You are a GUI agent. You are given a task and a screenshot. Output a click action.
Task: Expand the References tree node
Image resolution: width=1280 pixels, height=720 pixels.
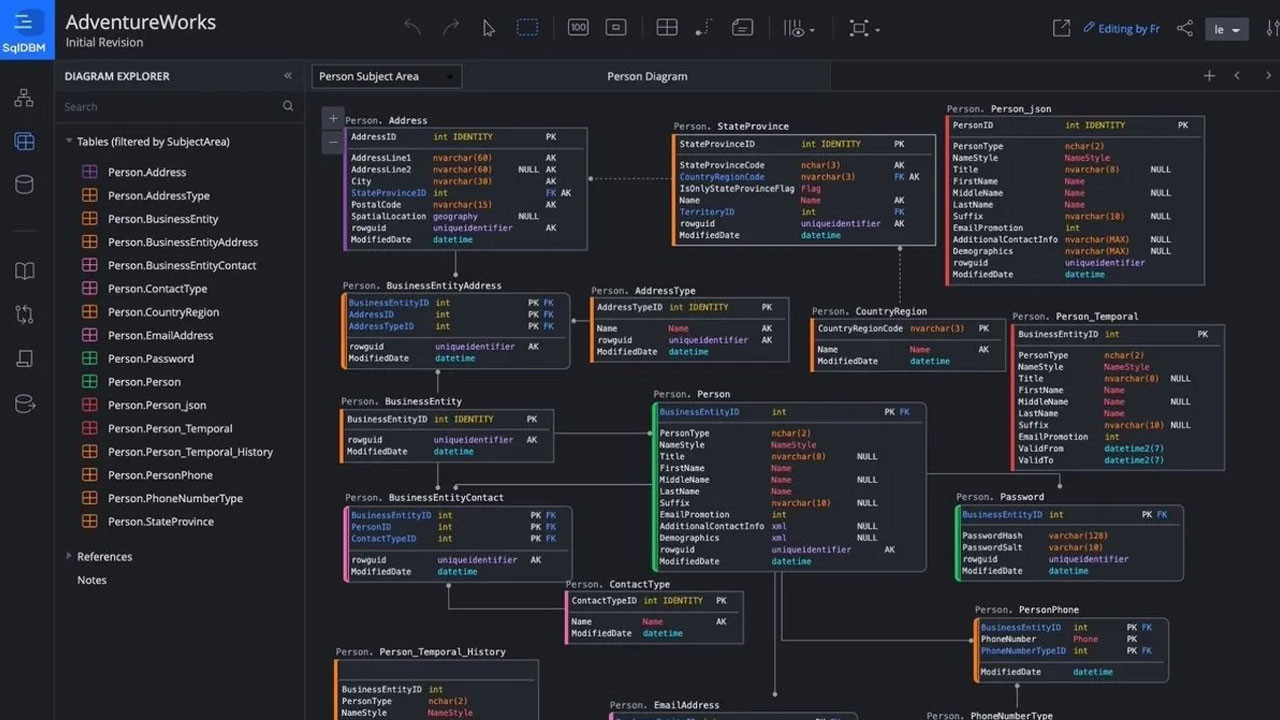pos(69,556)
